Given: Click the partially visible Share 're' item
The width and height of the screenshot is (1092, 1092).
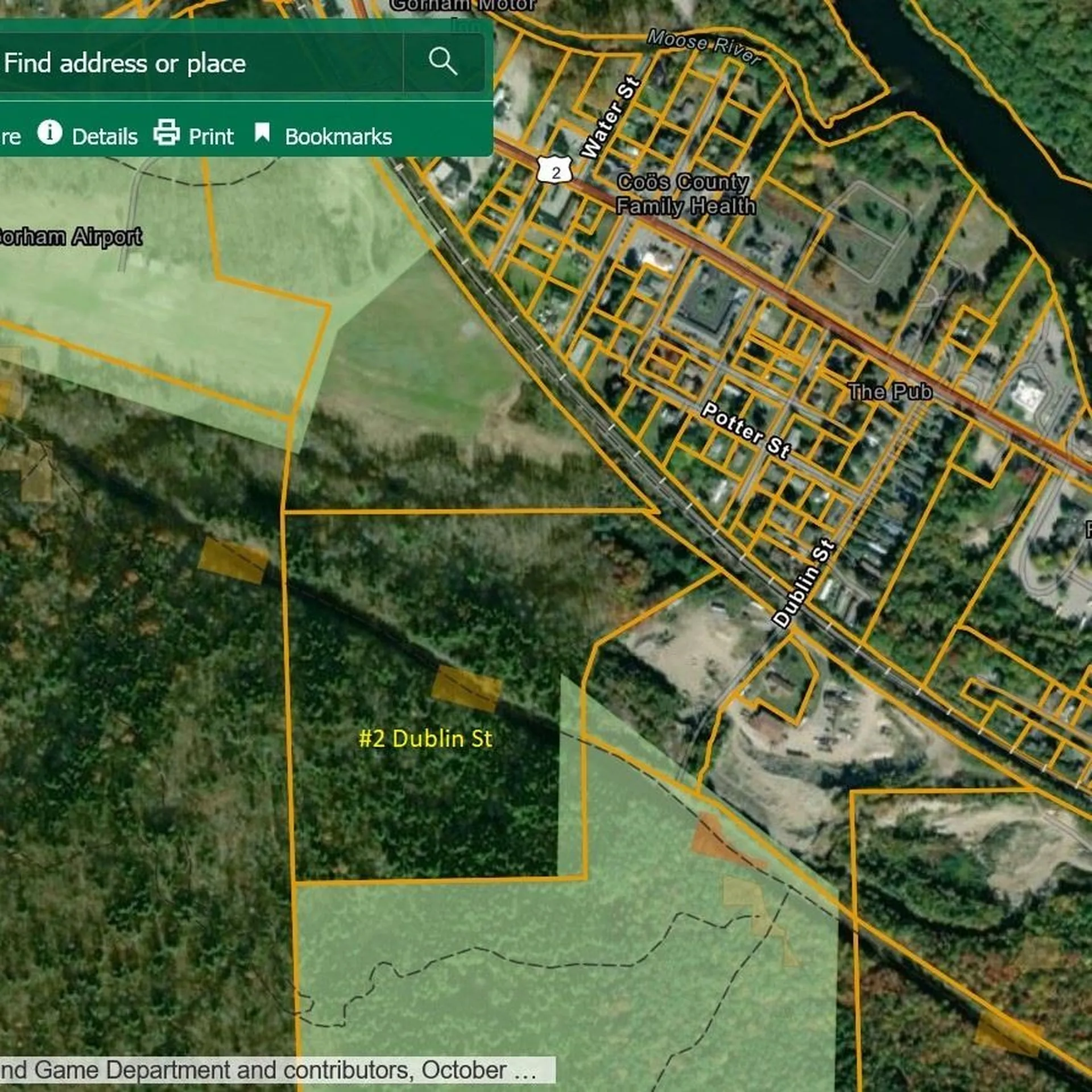Looking at the screenshot, I should pos(10,137).
